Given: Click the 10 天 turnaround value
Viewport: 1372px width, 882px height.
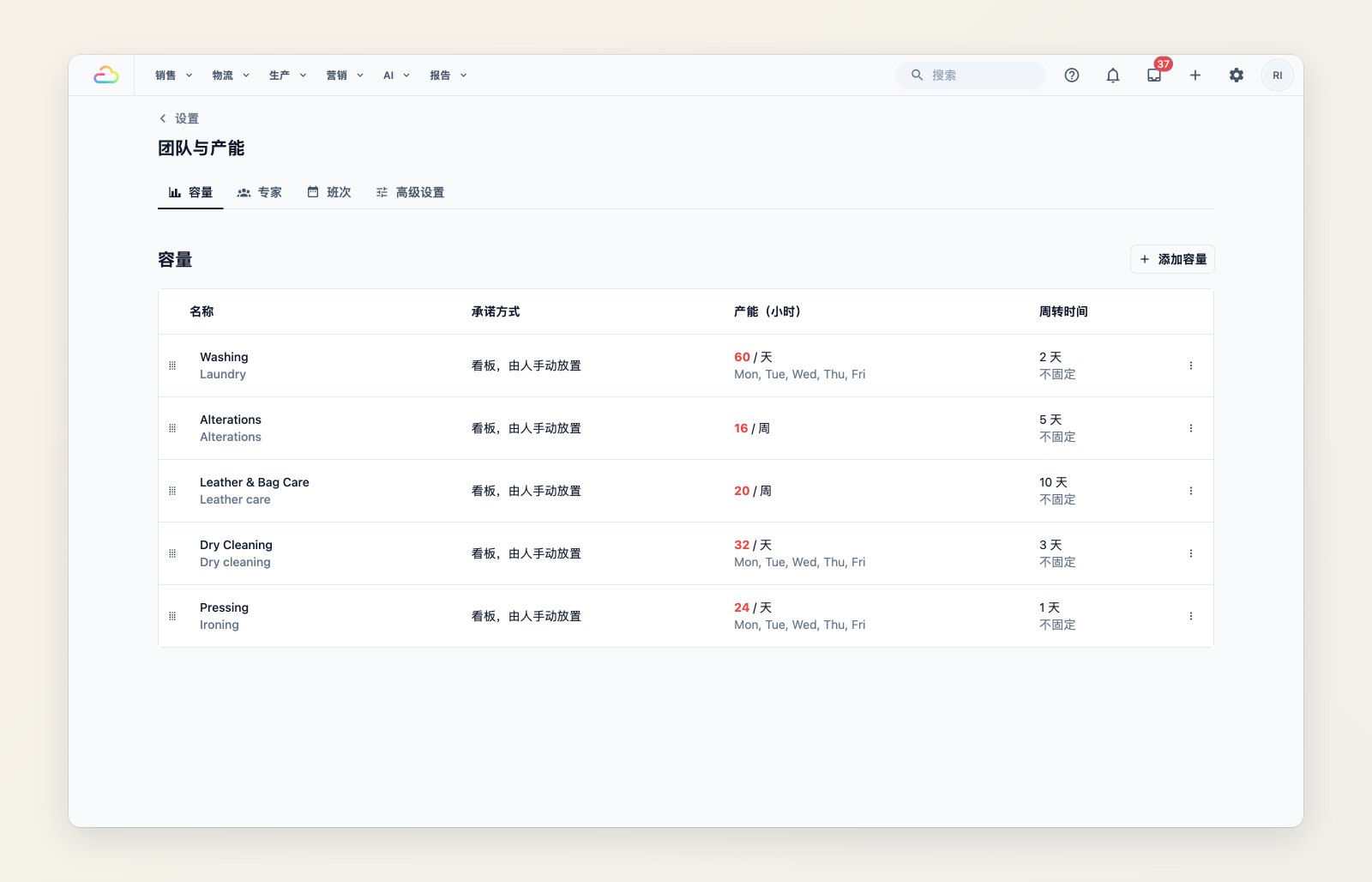Looking at the screenshot, I should pyautogui.click(x=1053, y=482).
